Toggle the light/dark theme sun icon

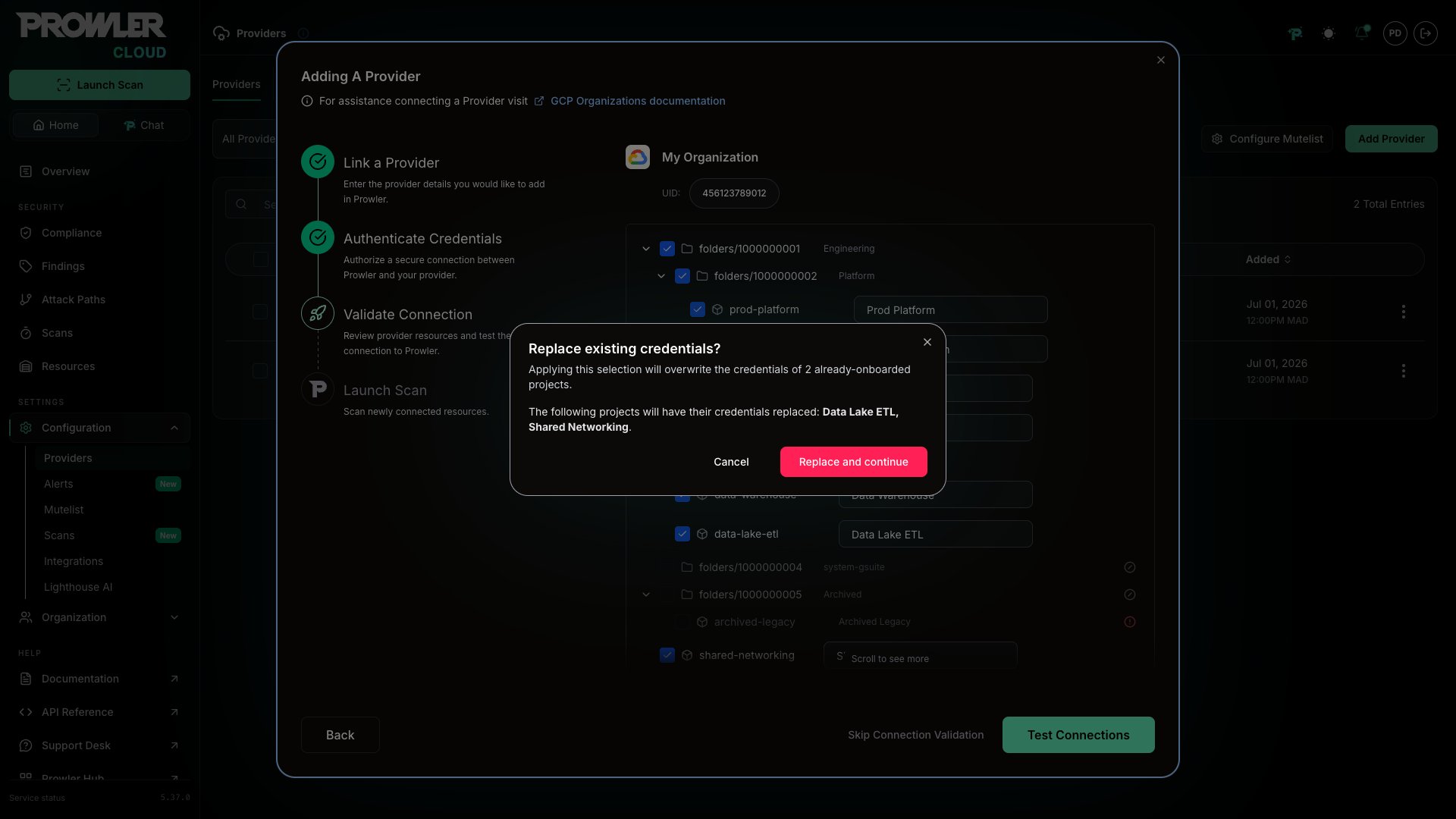(x=1328, y=33)
